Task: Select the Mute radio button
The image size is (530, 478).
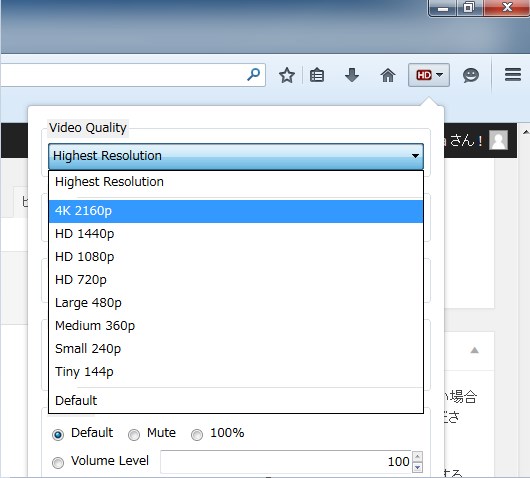Action: 134,434
